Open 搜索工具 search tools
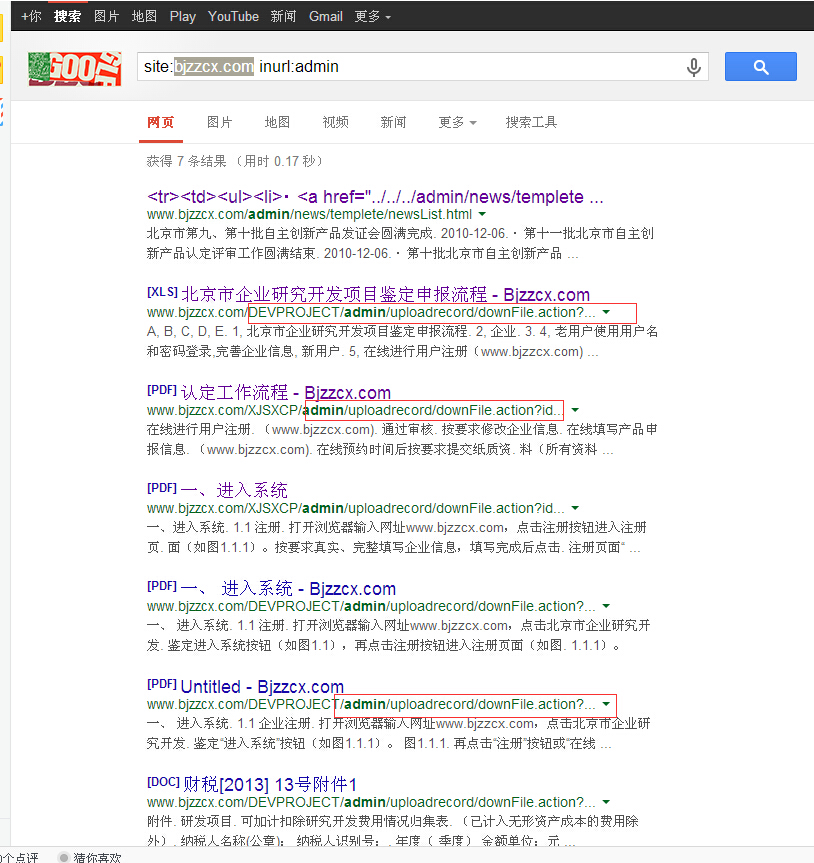This screenshot has height=863, width=814. point(532,122)
